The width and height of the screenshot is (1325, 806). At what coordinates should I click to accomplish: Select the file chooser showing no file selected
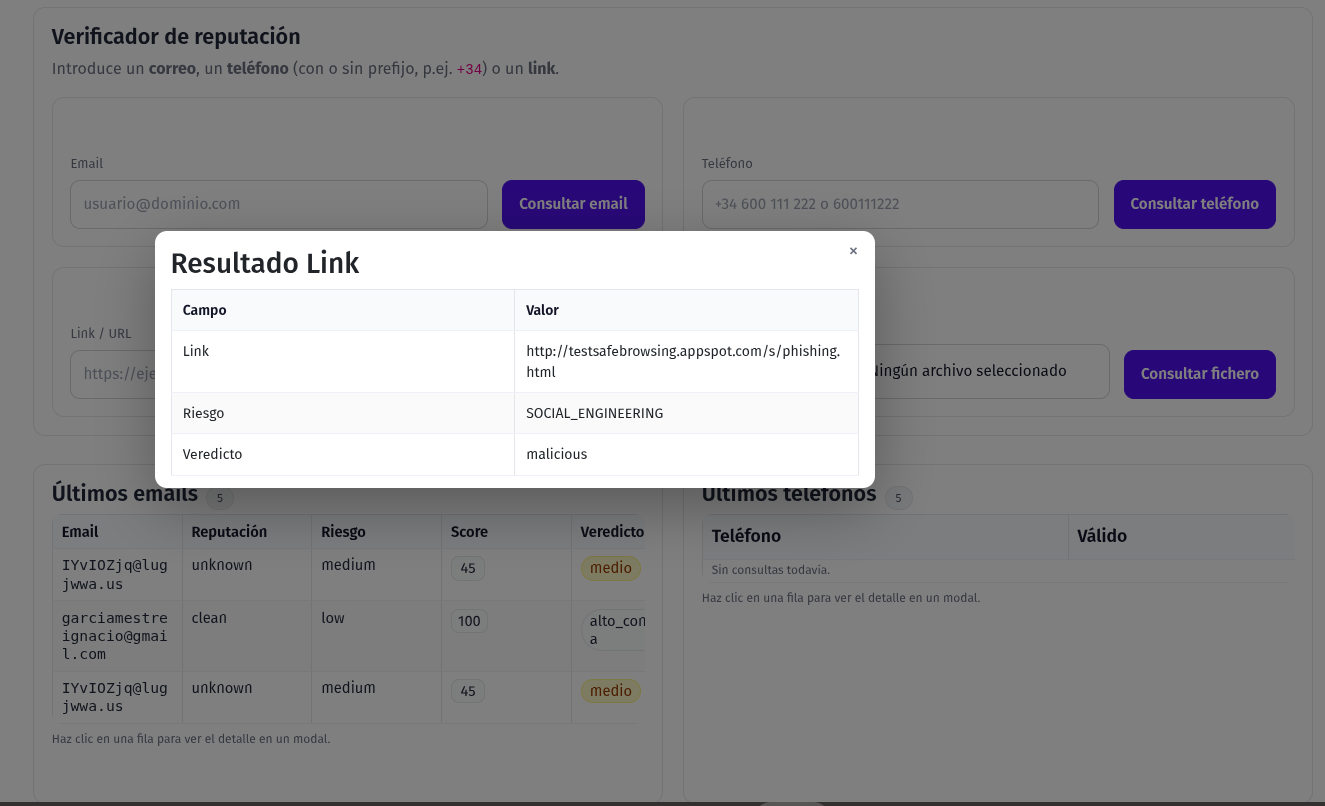pos(990,371)
